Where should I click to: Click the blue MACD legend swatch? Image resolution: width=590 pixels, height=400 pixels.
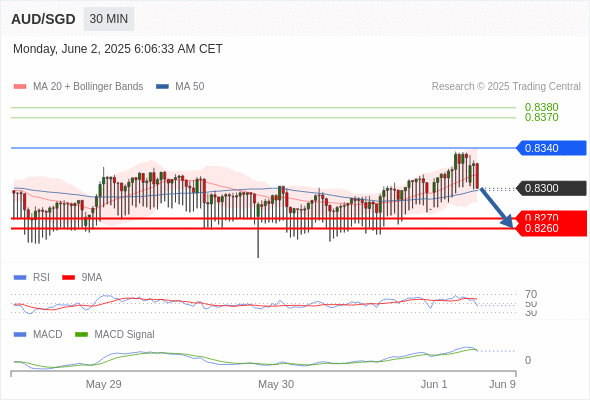tap(20, 335)
